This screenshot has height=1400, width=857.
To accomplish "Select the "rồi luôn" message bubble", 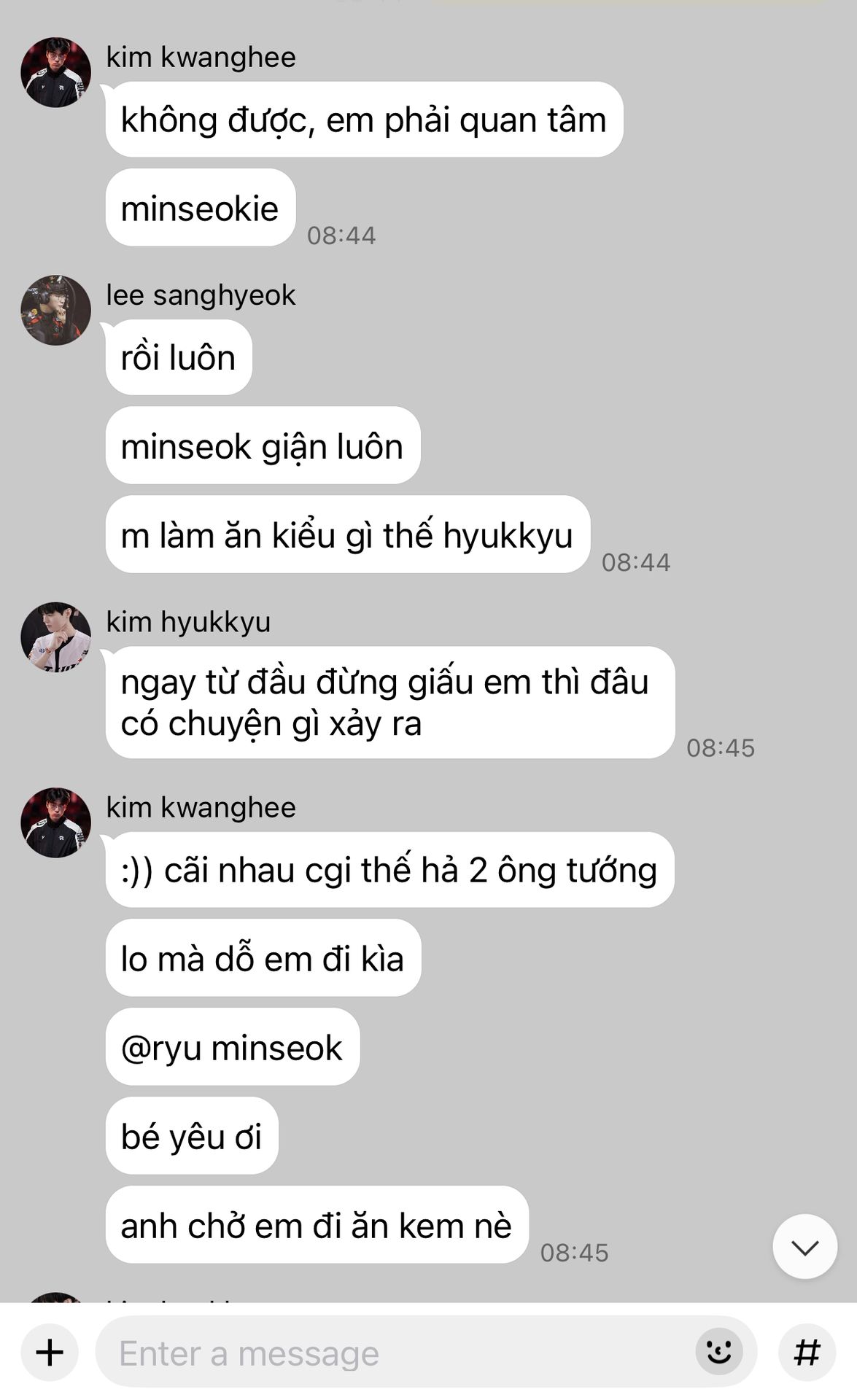I will [x=179, y=358].
